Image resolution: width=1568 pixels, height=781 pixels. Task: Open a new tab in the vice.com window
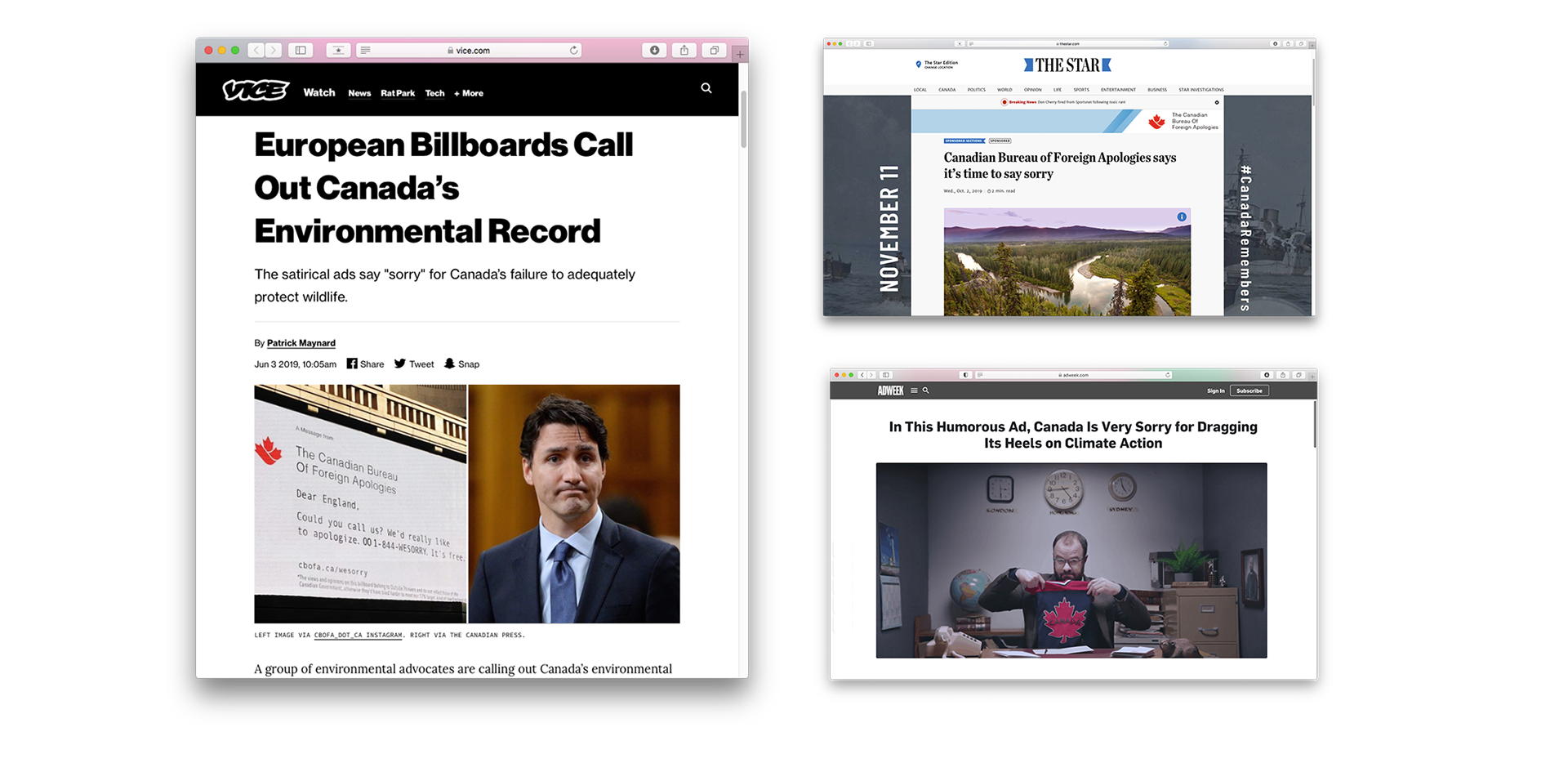tap(740, 54)
